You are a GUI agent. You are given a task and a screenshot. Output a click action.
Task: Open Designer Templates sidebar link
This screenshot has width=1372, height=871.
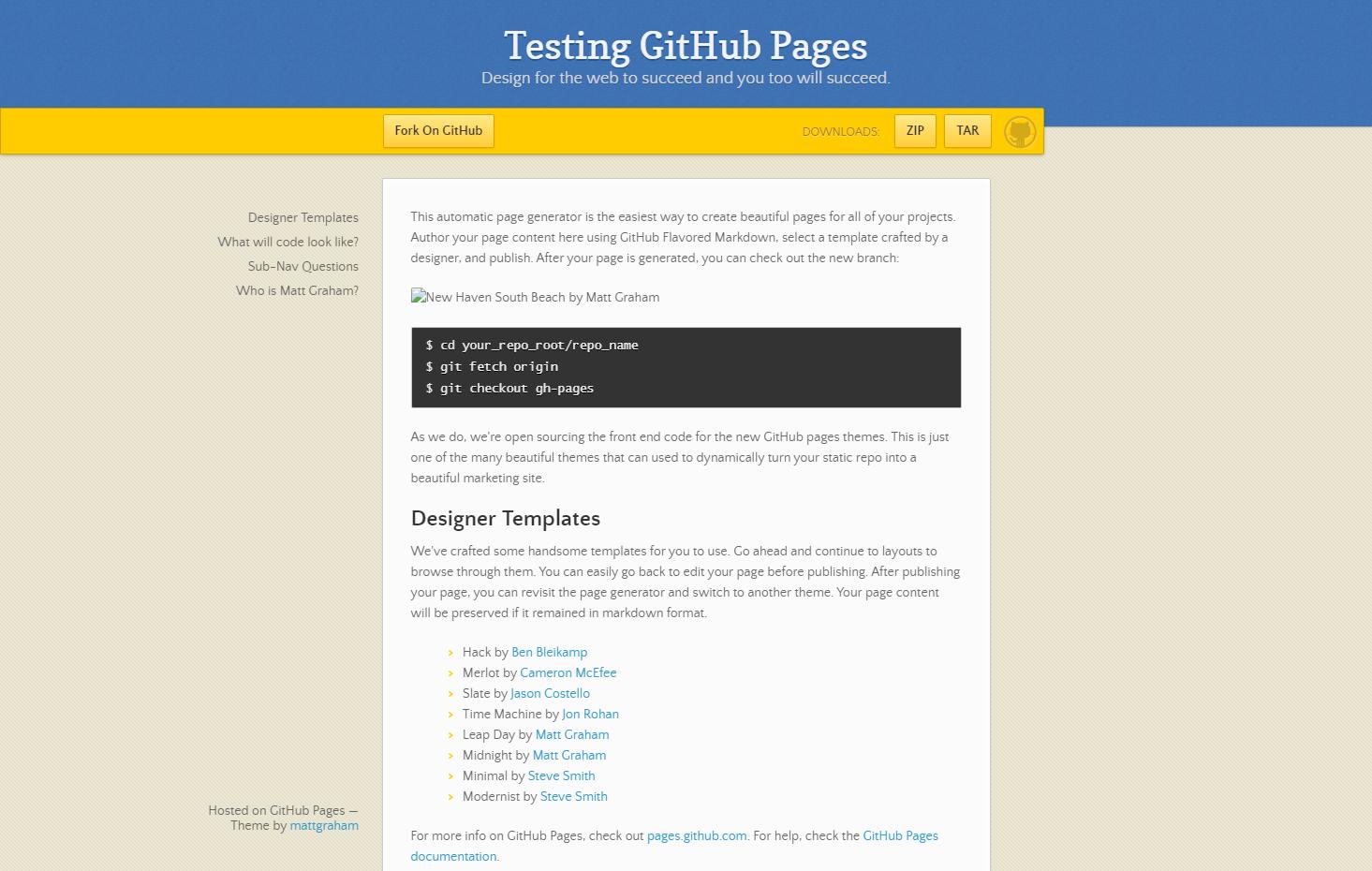[302, 217]
